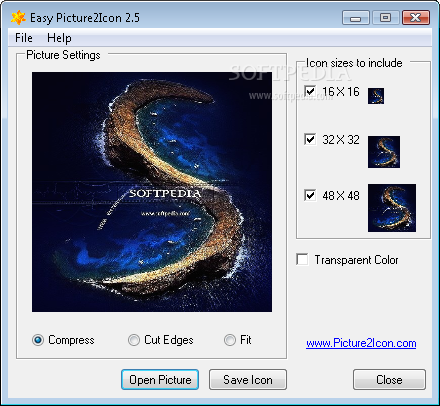Uncheck the 16x16 icon size checkbox
440x406 pixels.
click(310, 91)
